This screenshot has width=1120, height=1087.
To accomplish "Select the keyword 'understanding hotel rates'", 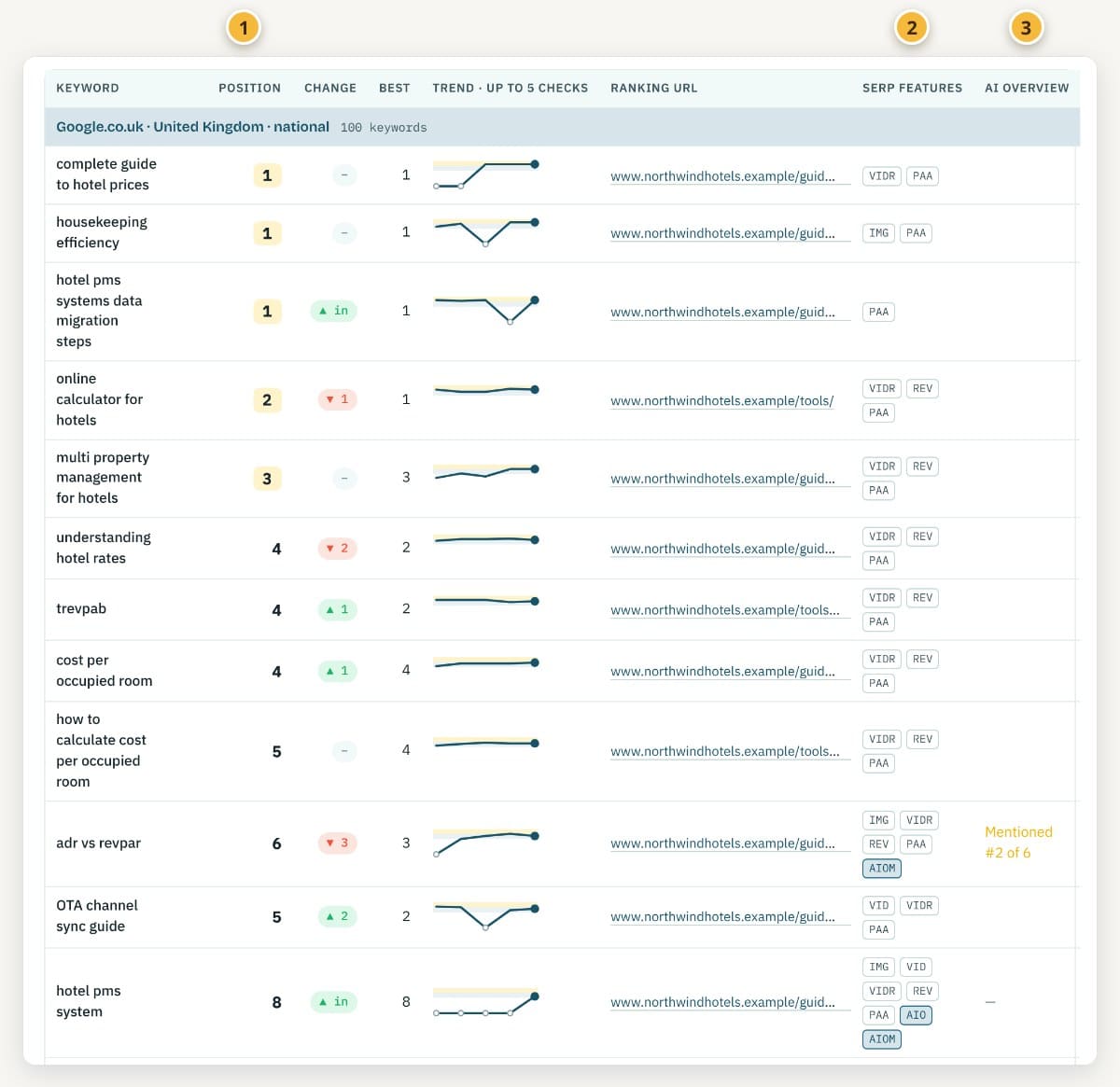I will (103, 548).
